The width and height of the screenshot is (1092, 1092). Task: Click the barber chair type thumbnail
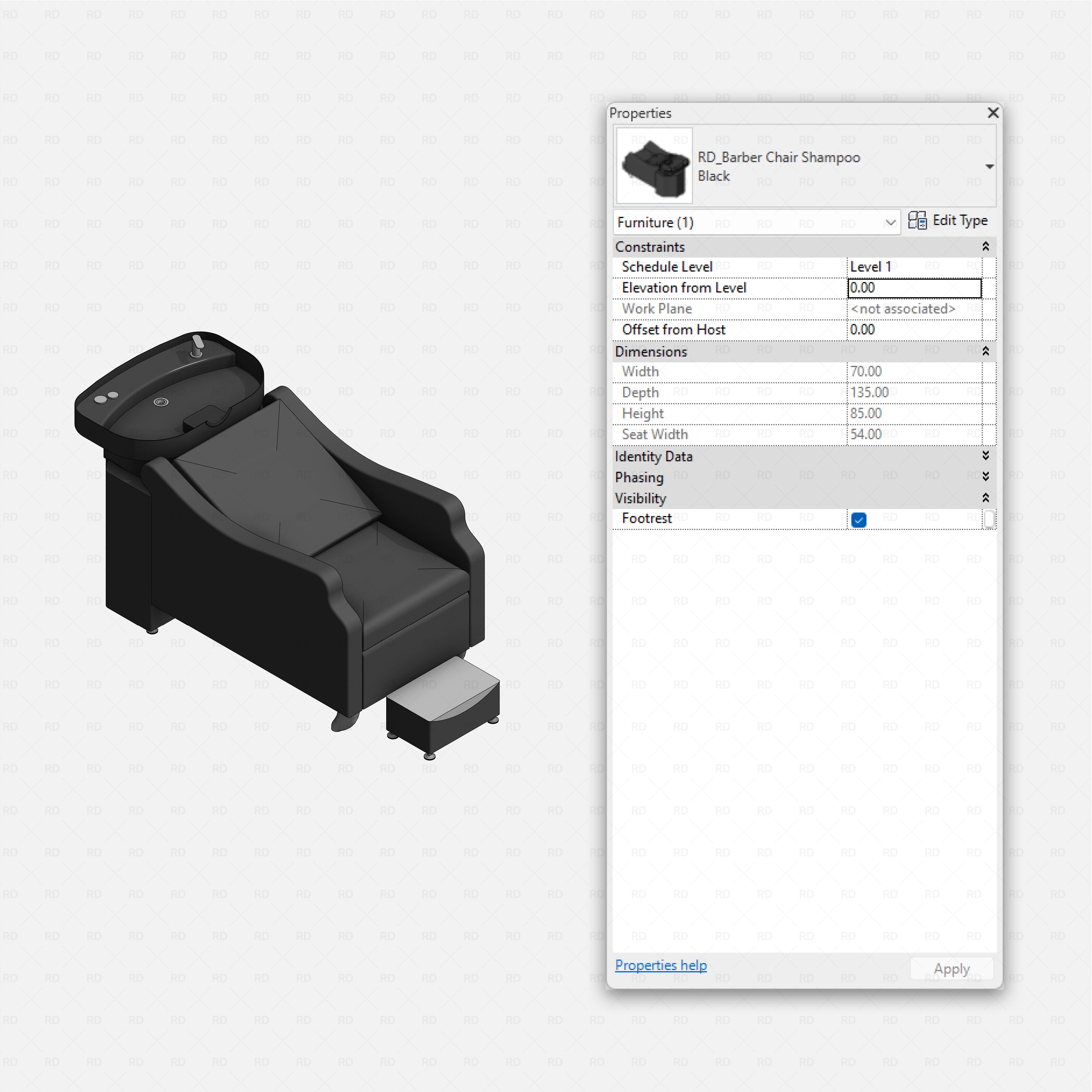point(654,166)
